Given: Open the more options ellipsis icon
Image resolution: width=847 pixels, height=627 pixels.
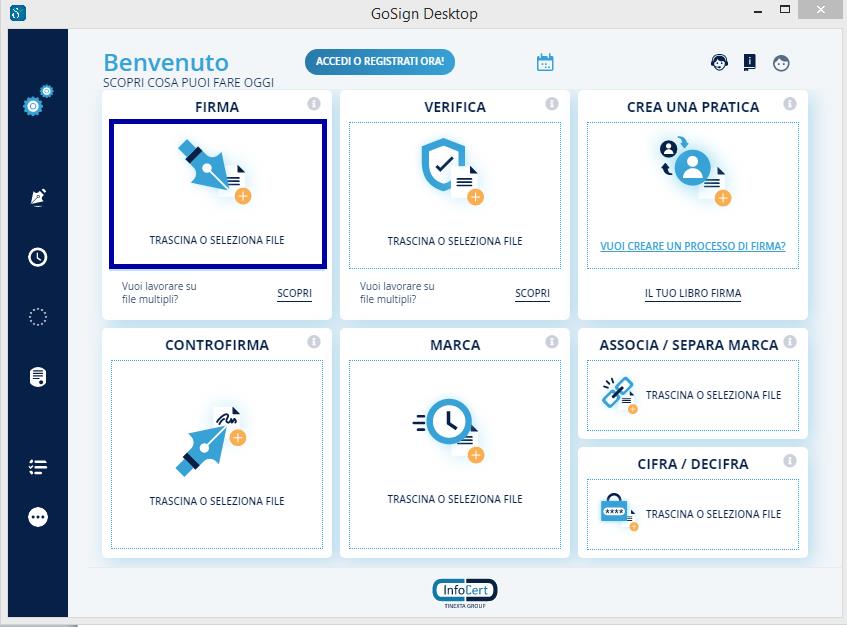Looking at the screenshot, I should click(38, 517).
